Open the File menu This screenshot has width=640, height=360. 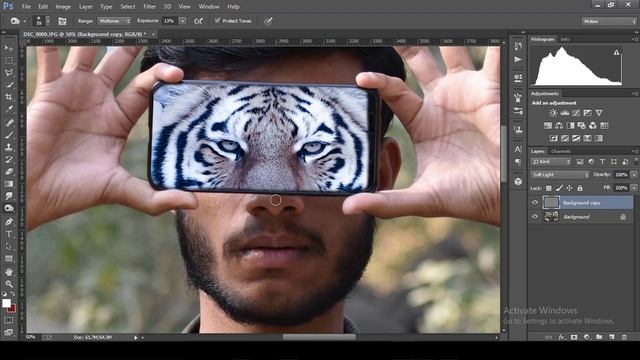coord(26,7)
